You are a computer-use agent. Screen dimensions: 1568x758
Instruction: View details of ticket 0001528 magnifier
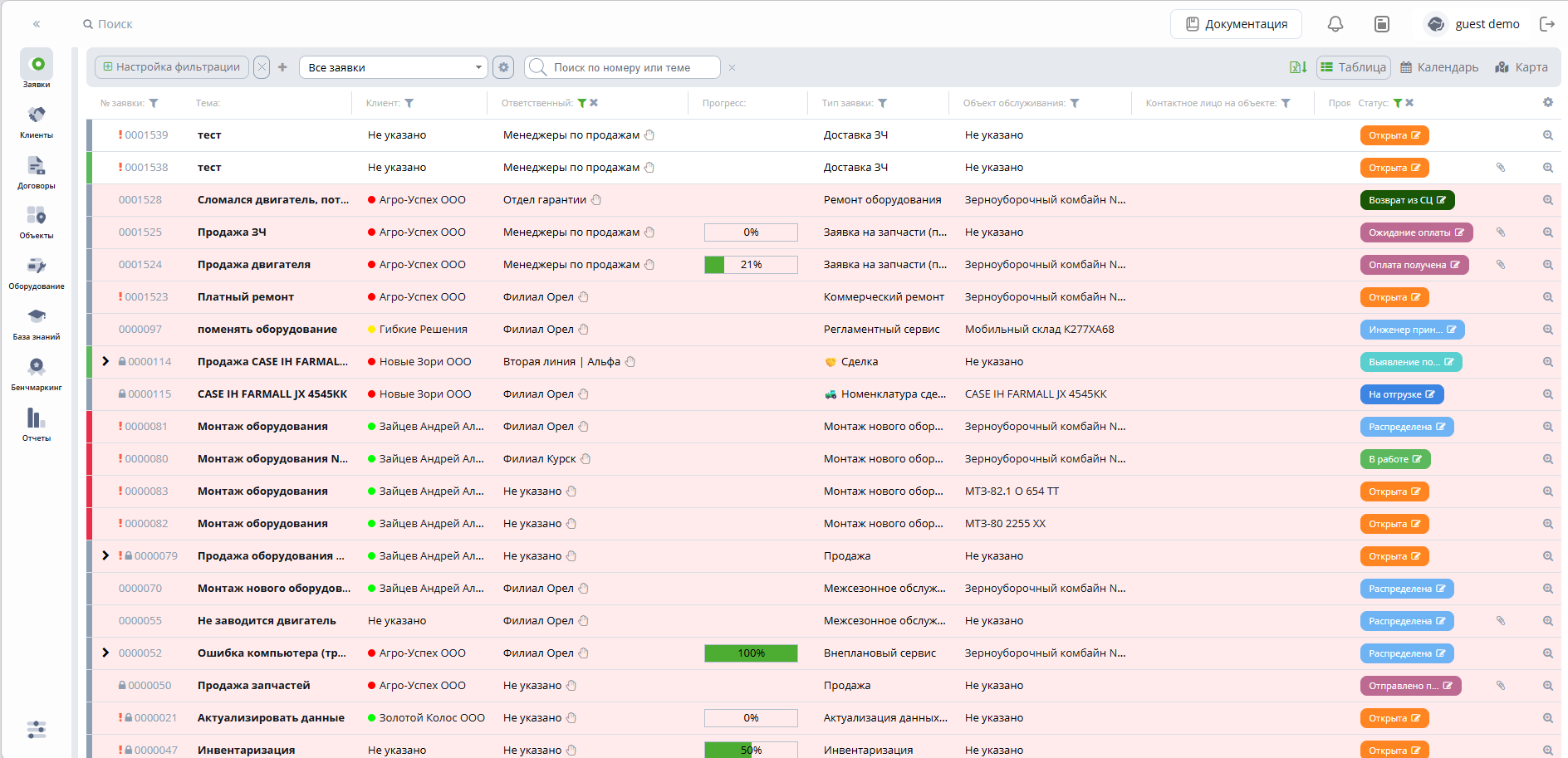(1548, 200)
